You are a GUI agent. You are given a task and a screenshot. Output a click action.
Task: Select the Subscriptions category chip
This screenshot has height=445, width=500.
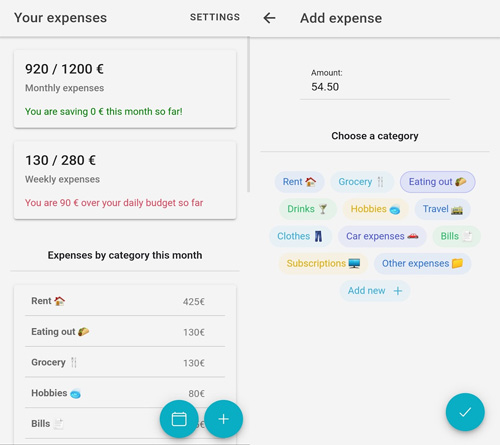(323, 264)
